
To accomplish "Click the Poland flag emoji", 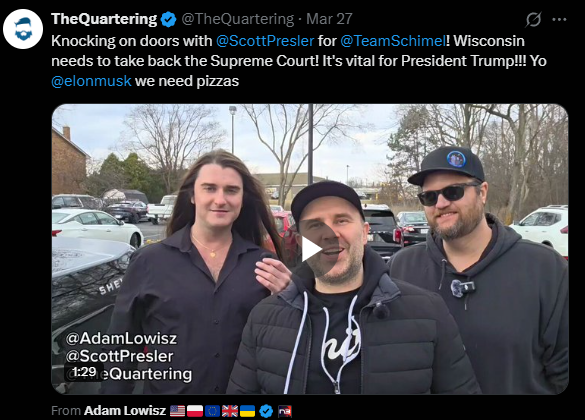I will click(195, 411).
